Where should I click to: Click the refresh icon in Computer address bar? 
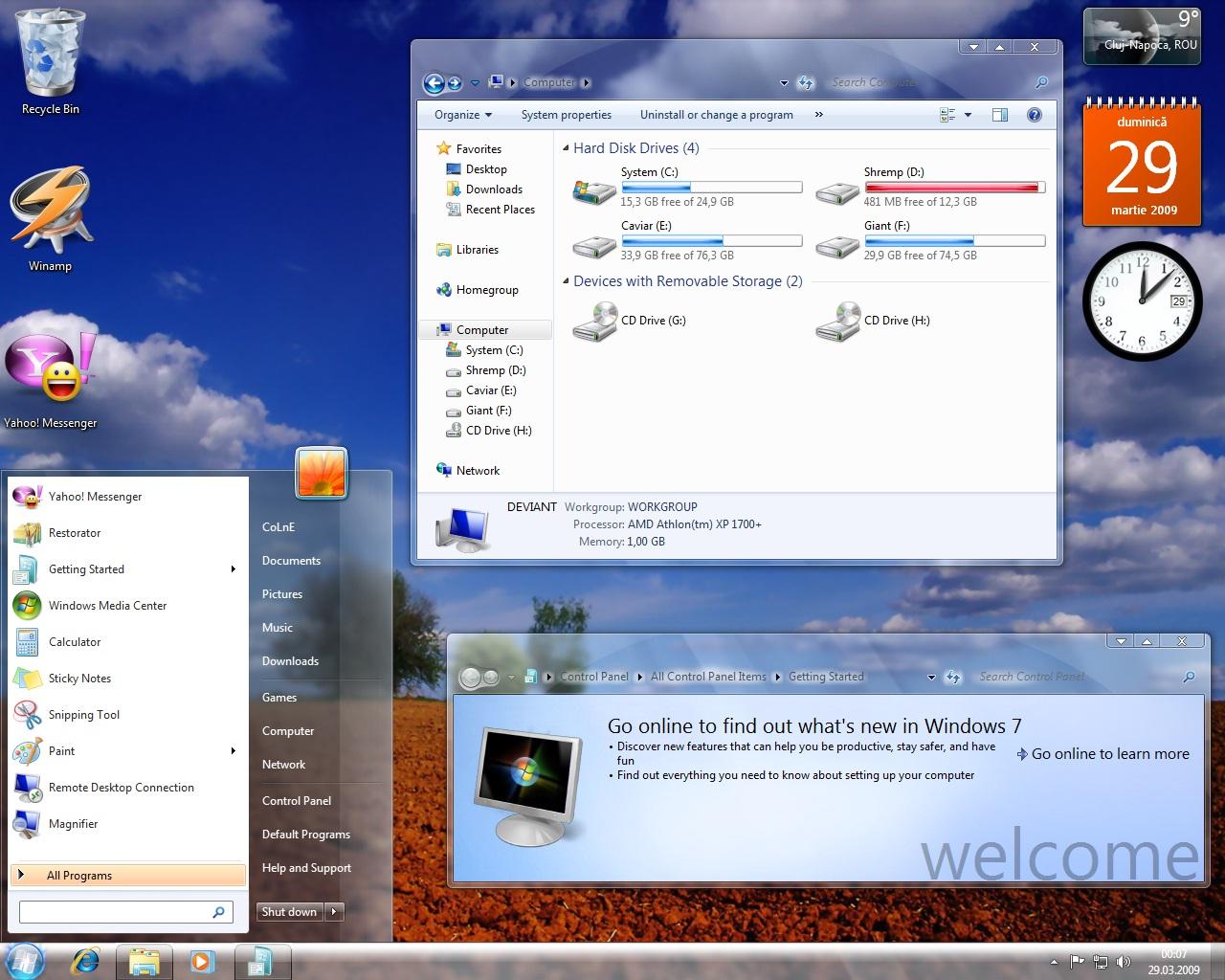point(805,83)
